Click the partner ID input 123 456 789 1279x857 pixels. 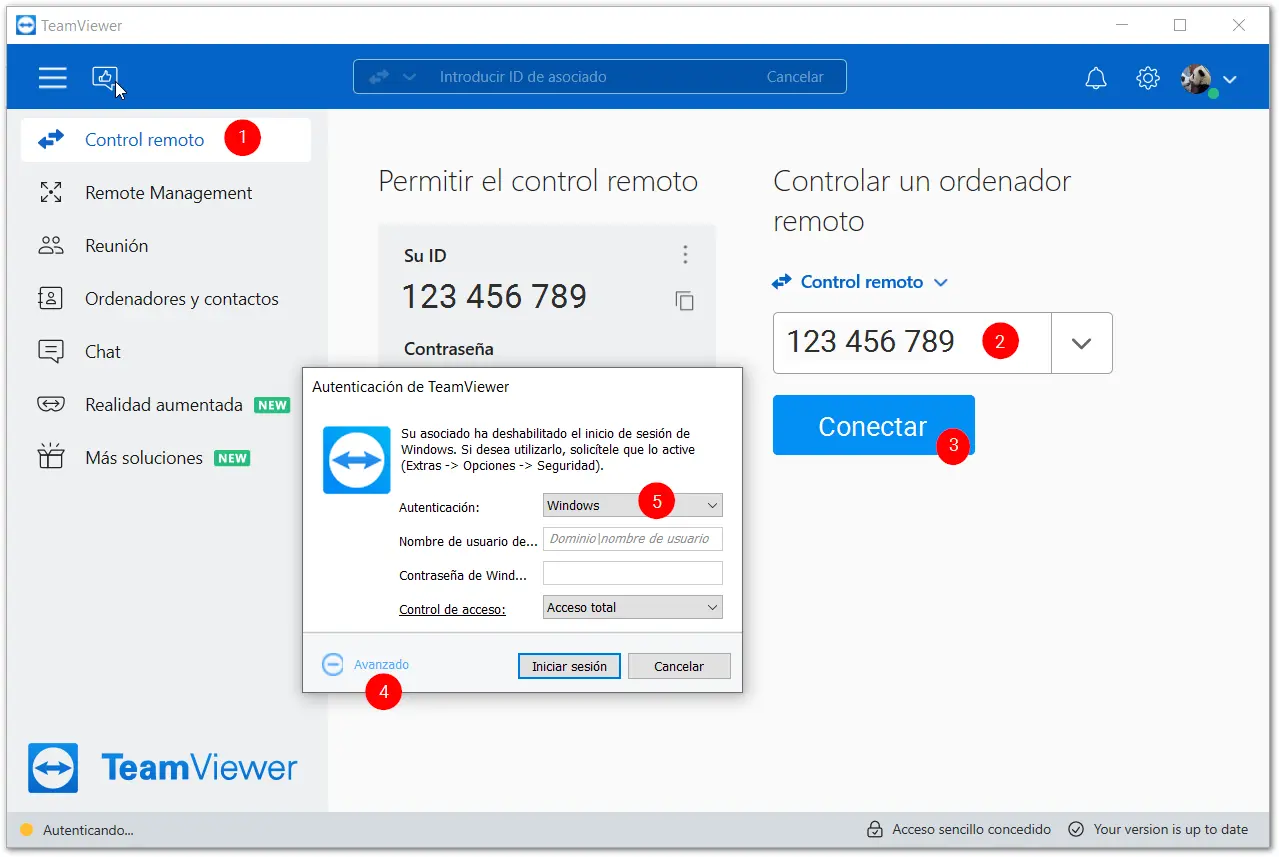(912, 343)
